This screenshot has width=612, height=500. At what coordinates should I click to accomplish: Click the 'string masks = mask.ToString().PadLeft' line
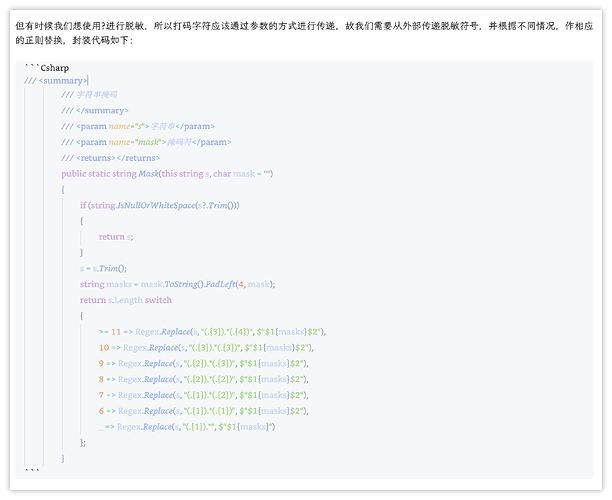click(x=177, y=284)
